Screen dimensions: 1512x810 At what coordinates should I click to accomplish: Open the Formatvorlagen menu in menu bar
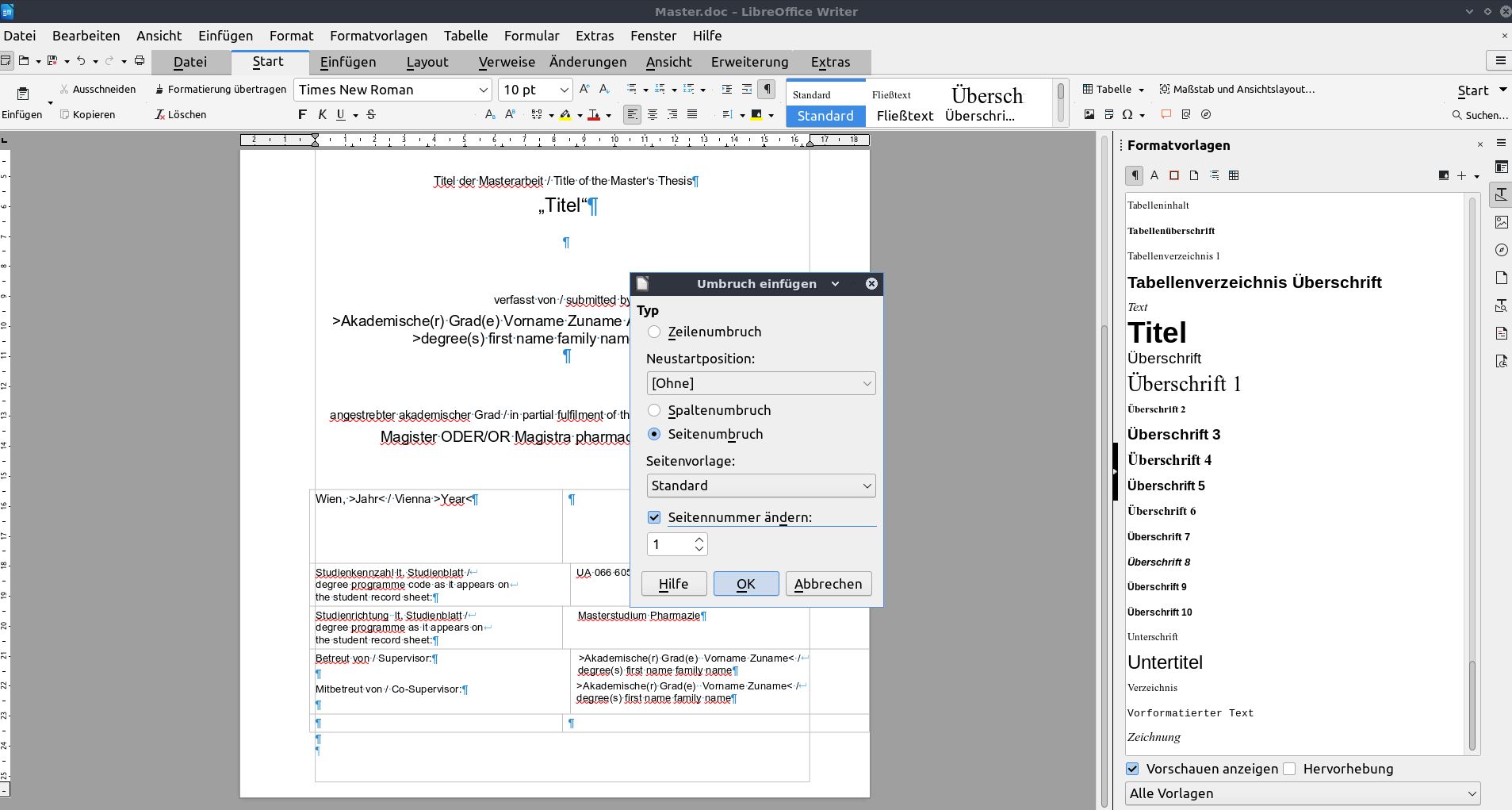click(x=378, y=36)
